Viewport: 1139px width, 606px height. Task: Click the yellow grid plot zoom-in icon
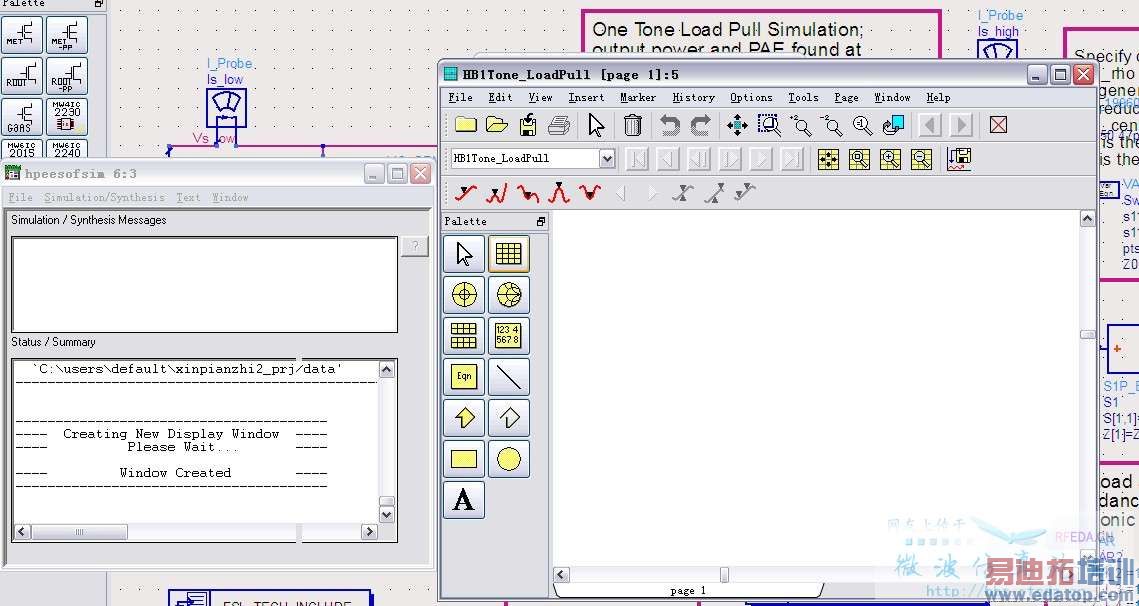pyautogui.click(x=891, y=158)
